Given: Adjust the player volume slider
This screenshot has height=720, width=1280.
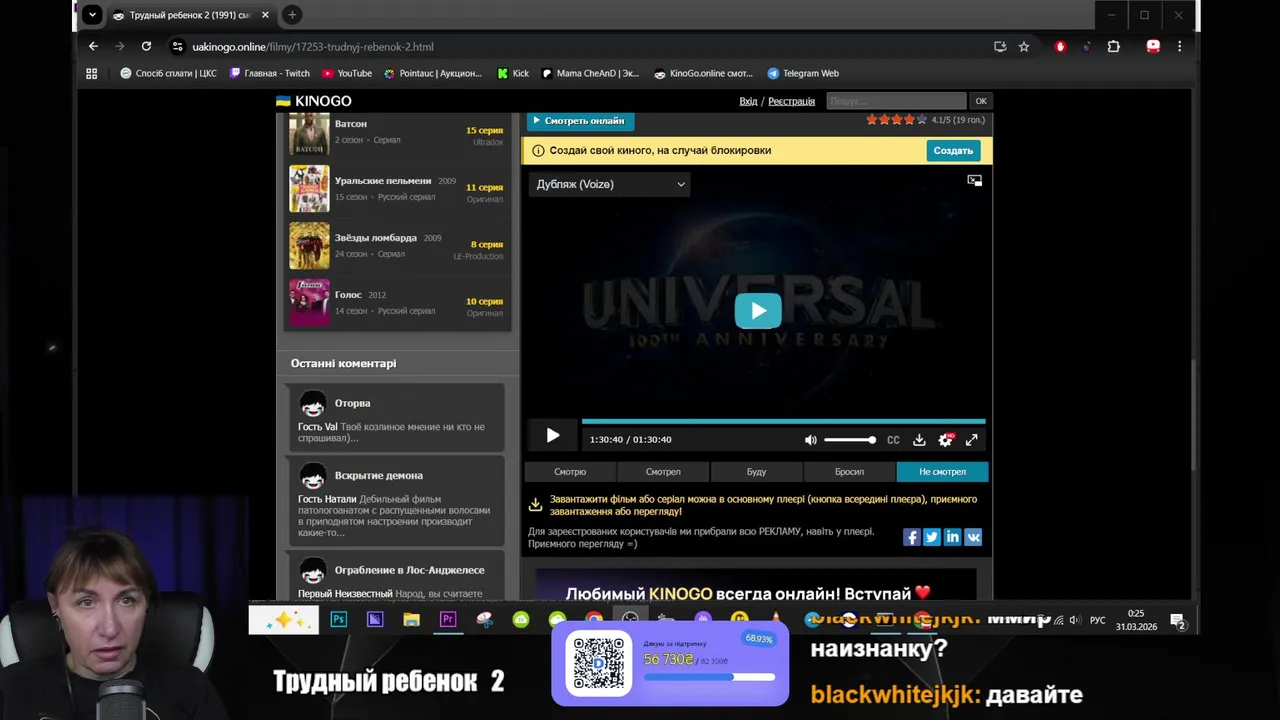Looking at the screenshot, I should (x=850, y=440).
